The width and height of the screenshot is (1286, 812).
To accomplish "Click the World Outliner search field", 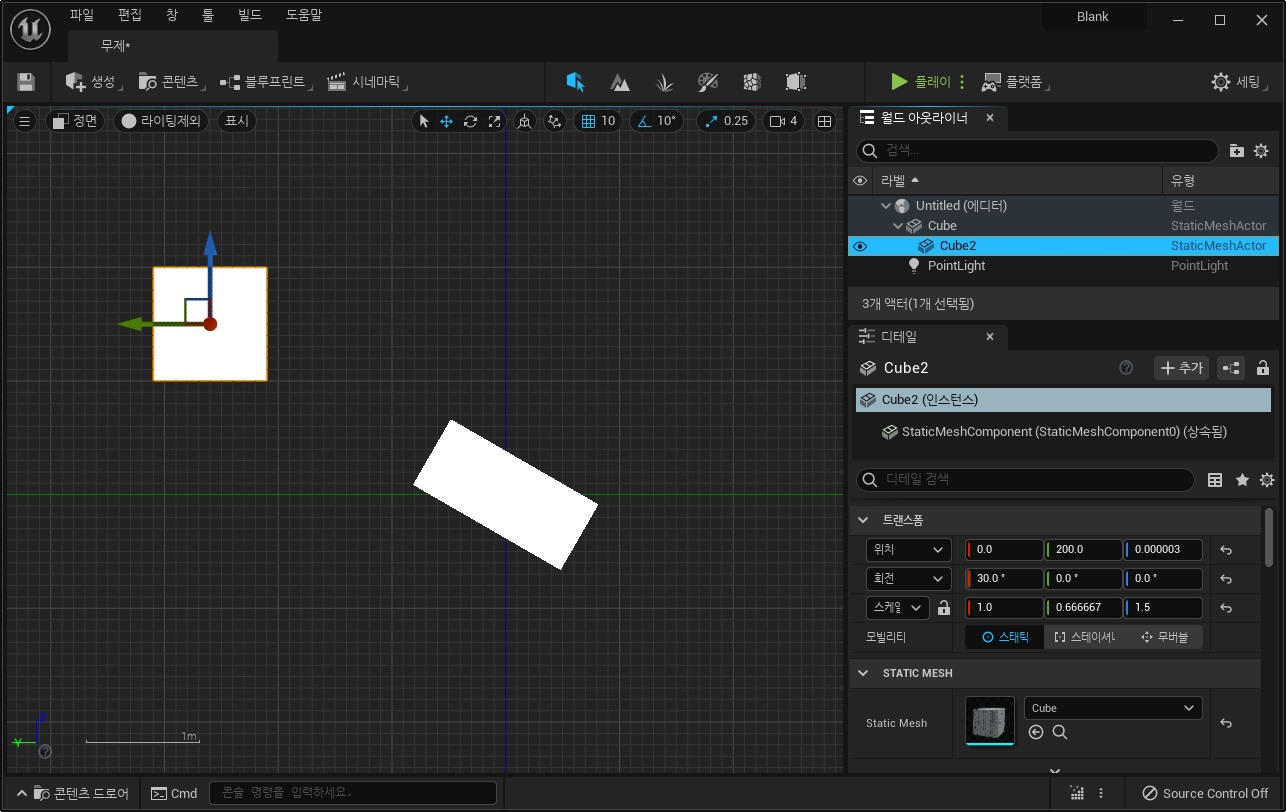I will [x=1037, y=150].
